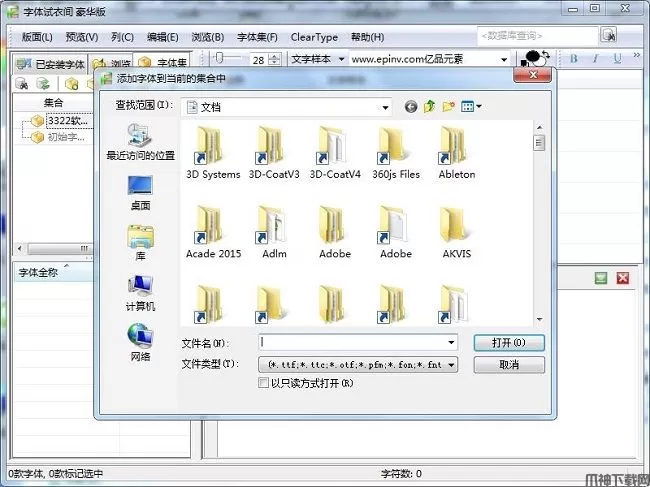This screenshot has width=650, height=487.
Task: Create a new folder in the dialog
Action: click(449, 107)
